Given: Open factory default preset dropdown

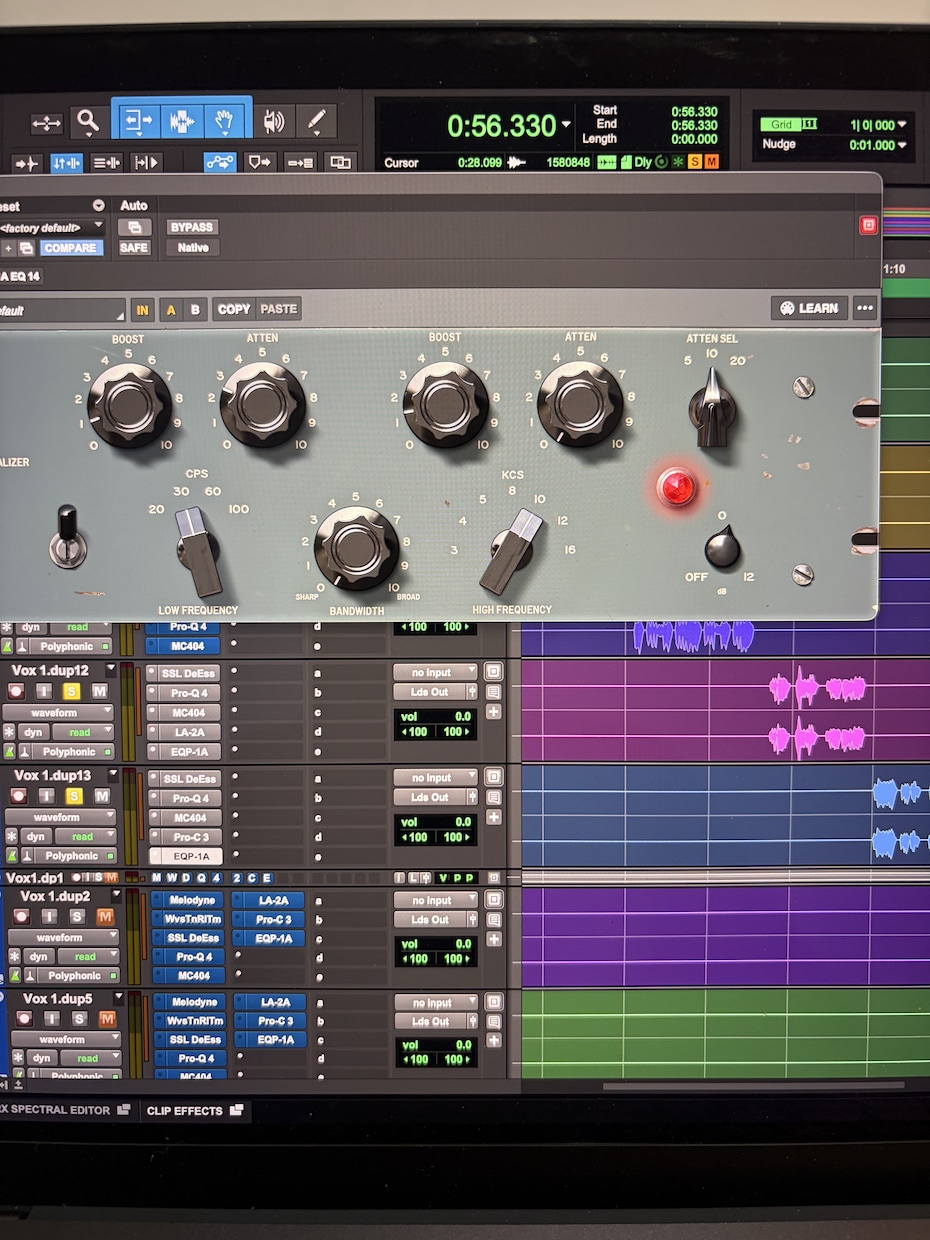Looking at the screenshot, I should click(x=52, y=228).
